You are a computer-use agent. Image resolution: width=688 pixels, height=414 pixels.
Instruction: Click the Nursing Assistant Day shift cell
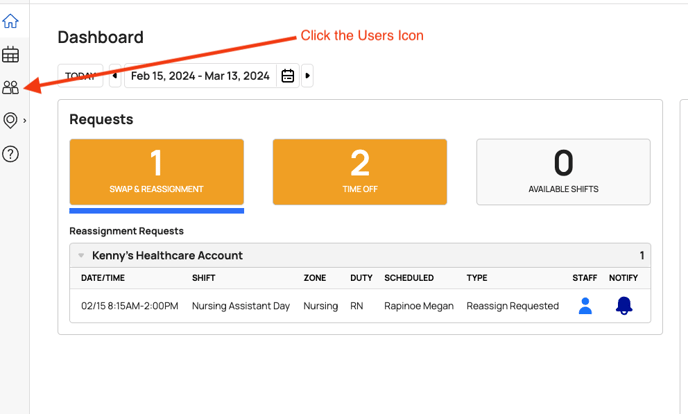[241, 306]
